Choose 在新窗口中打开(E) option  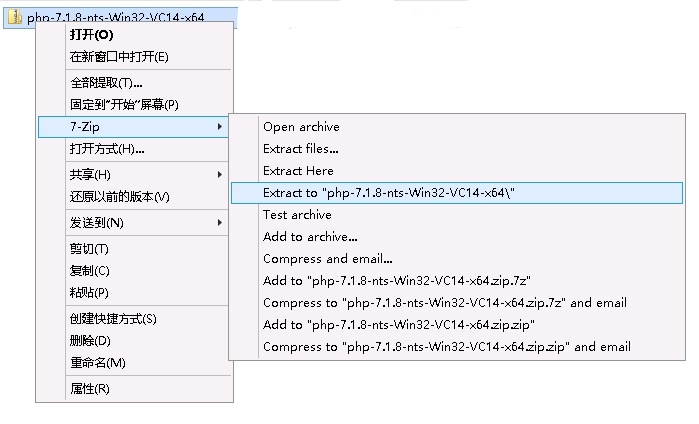point(119,57)
